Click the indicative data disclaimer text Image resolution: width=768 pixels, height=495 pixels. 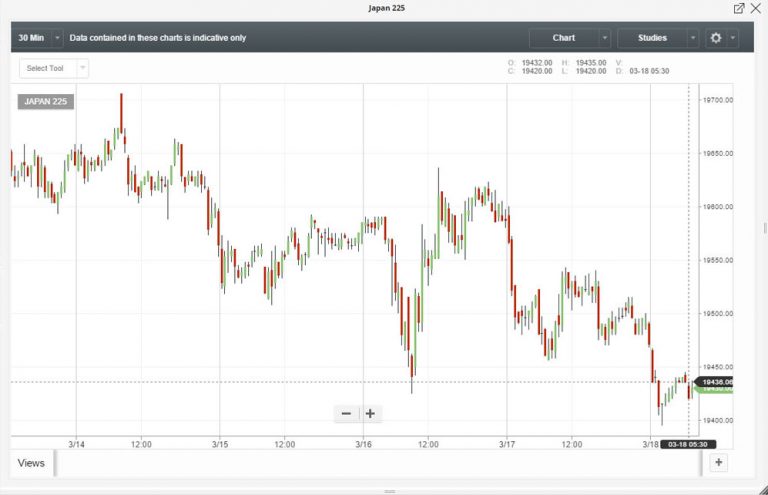pyautogui.click(x=158, y=38)
